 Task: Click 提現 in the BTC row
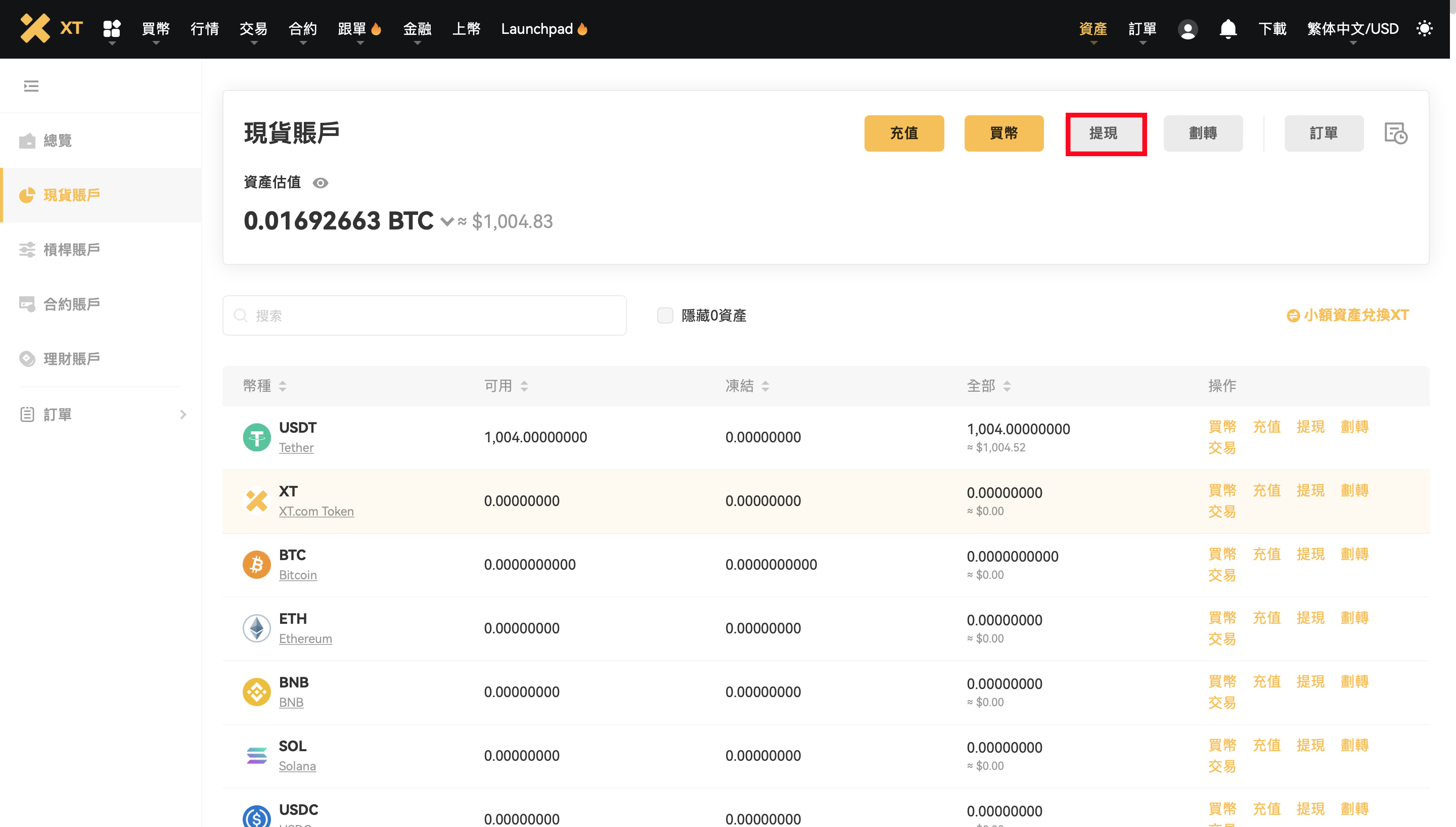1310,554
